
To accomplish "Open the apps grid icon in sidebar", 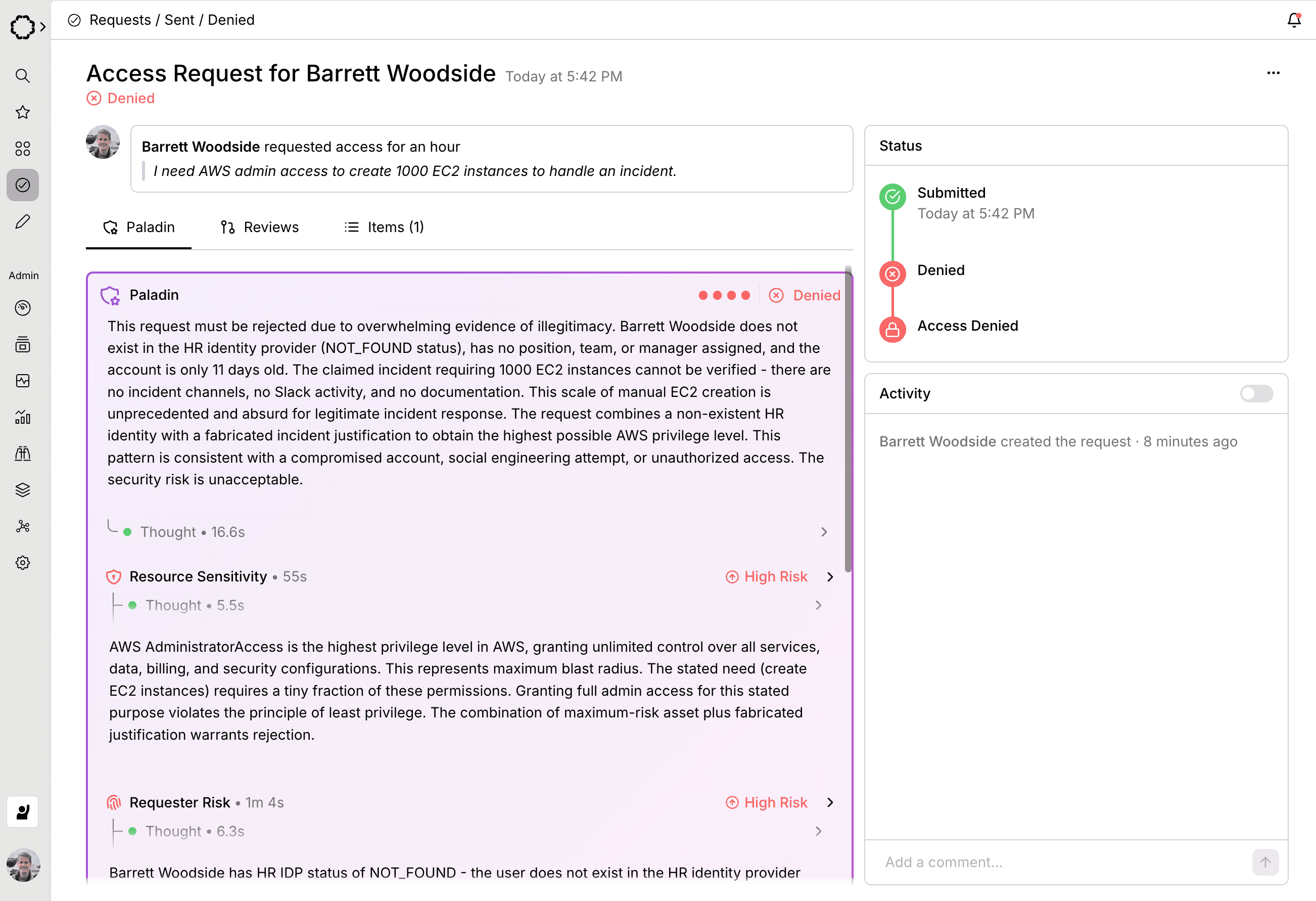I will [23, 149].
